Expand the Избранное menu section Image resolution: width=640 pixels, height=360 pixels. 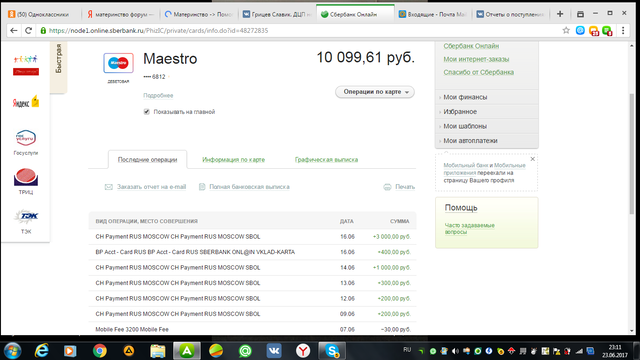click(x=487, y=111)
